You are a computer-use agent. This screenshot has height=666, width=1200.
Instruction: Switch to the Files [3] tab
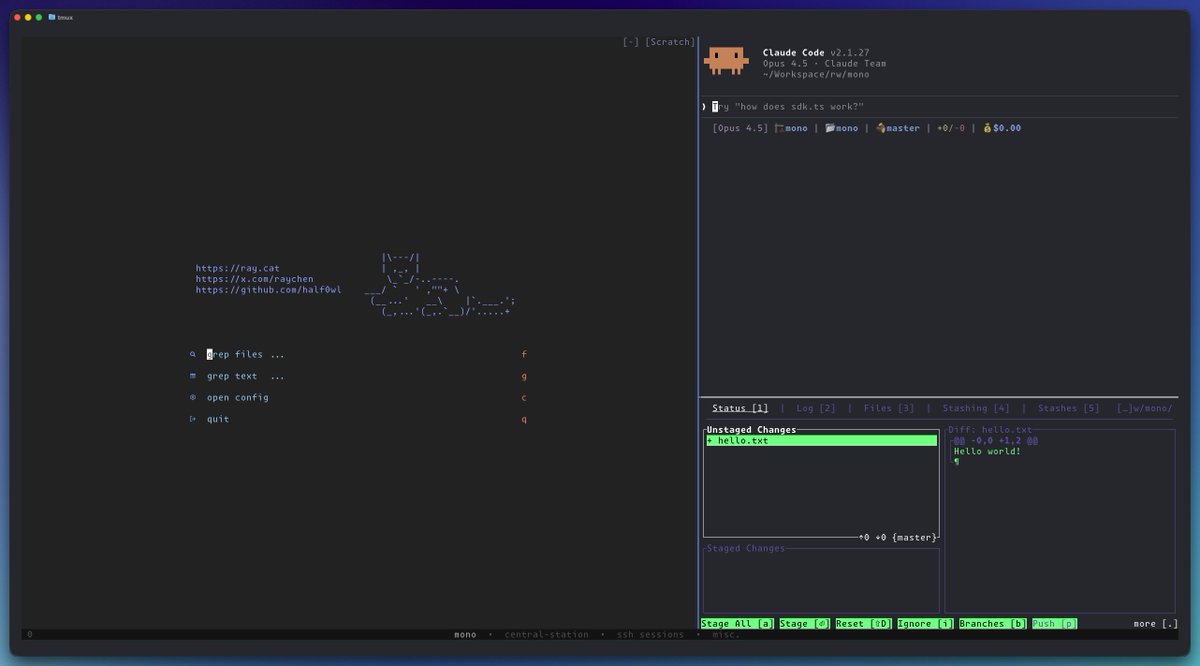coord(889,408)
